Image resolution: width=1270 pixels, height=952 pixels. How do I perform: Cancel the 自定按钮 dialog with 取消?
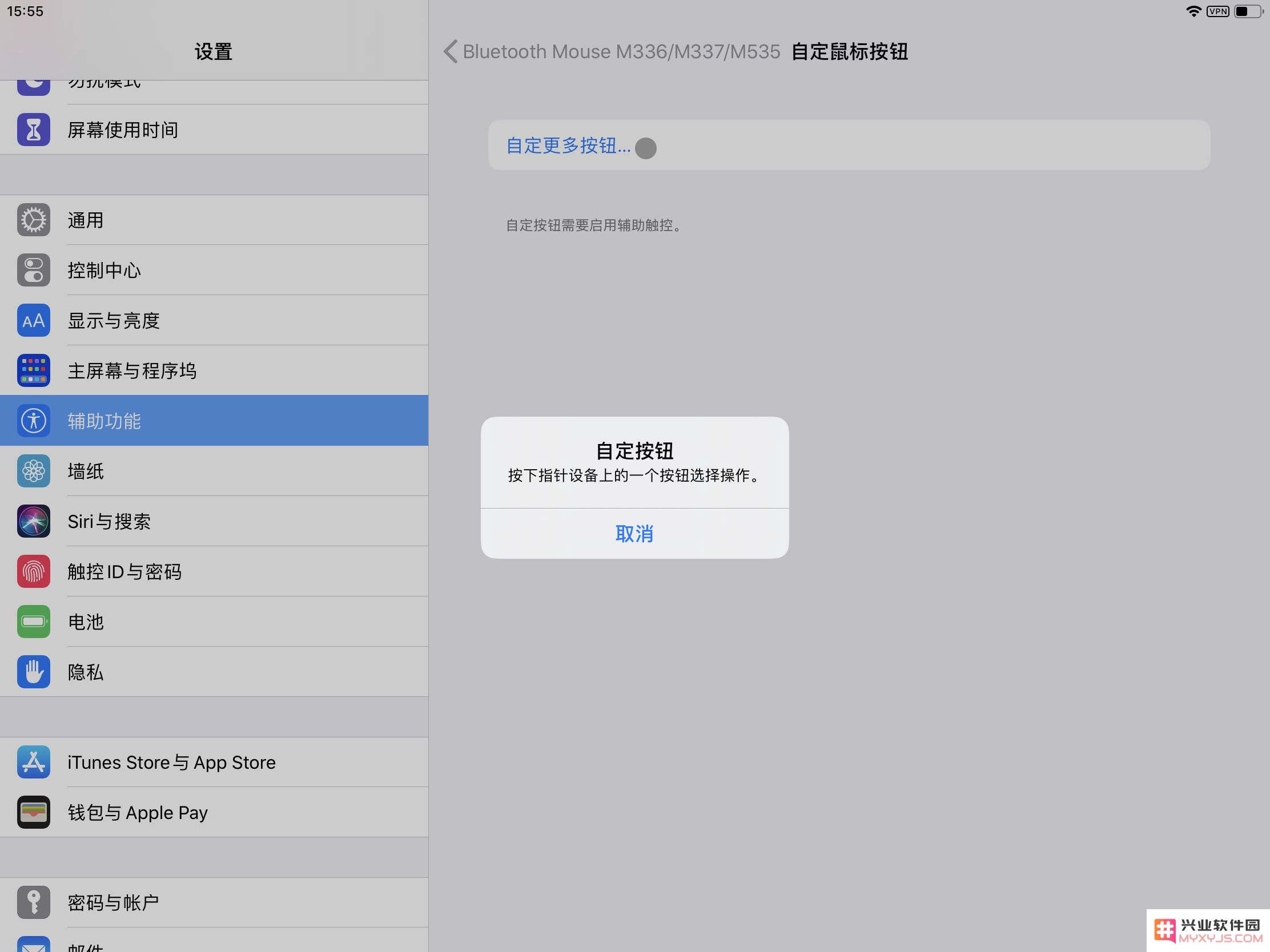click(634, 534)
